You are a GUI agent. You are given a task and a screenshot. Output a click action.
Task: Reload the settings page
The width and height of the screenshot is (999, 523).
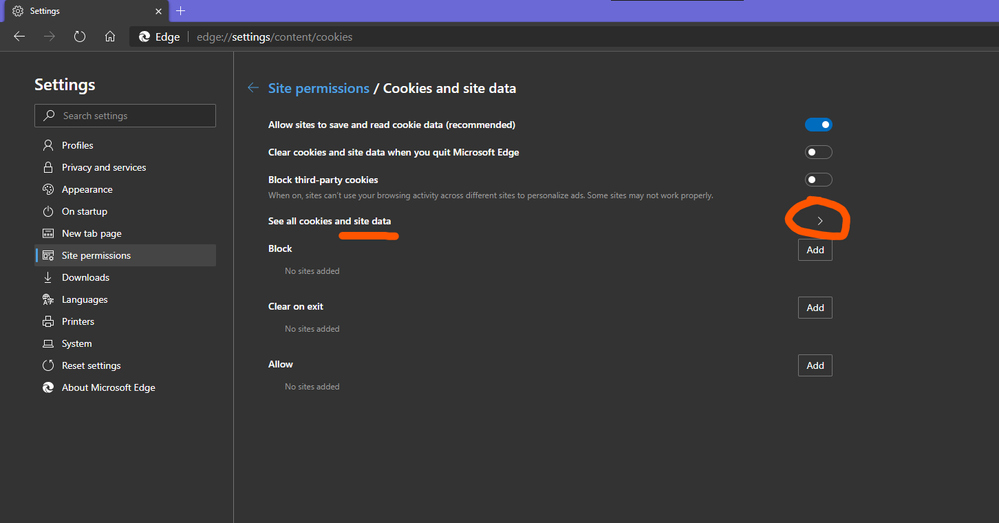point(80,36)
